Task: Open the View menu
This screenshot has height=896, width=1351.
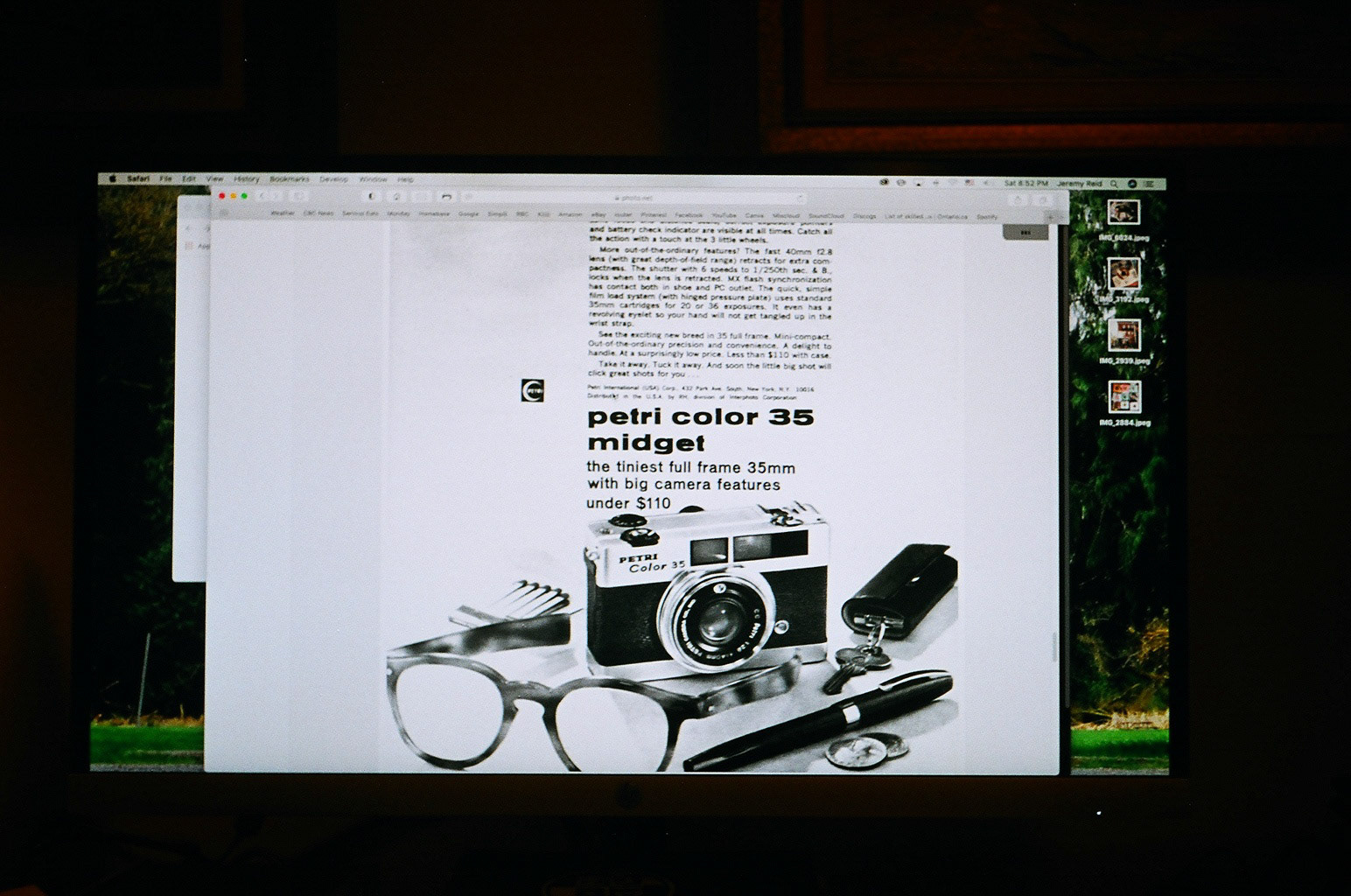Action: tap(214, 178)
